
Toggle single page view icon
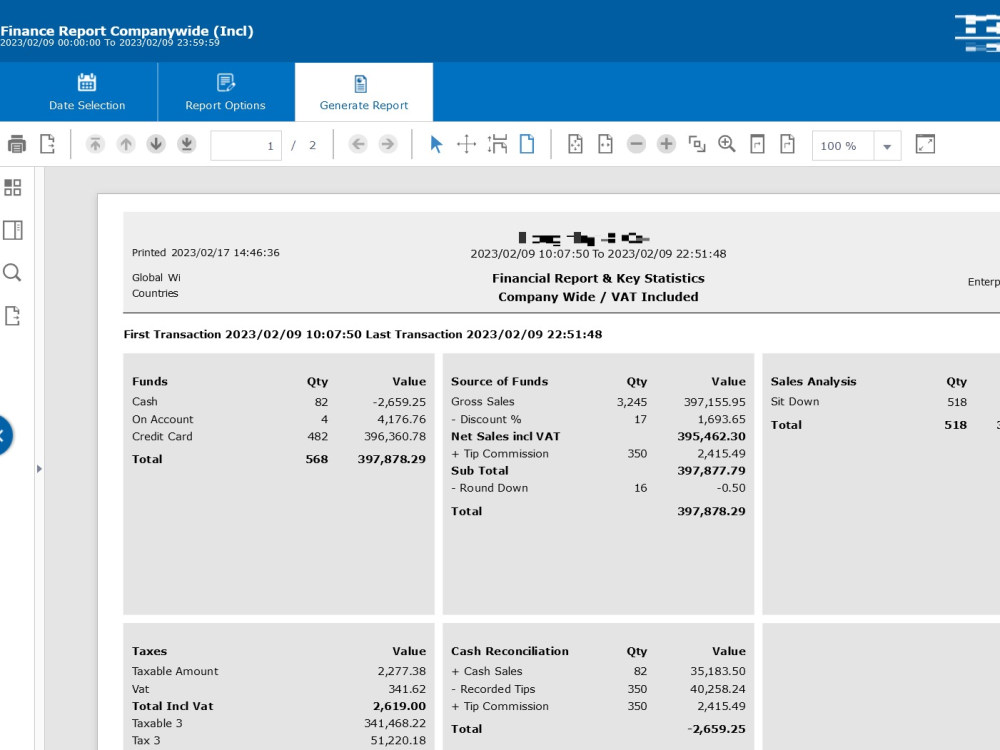[x=527, y=145]
